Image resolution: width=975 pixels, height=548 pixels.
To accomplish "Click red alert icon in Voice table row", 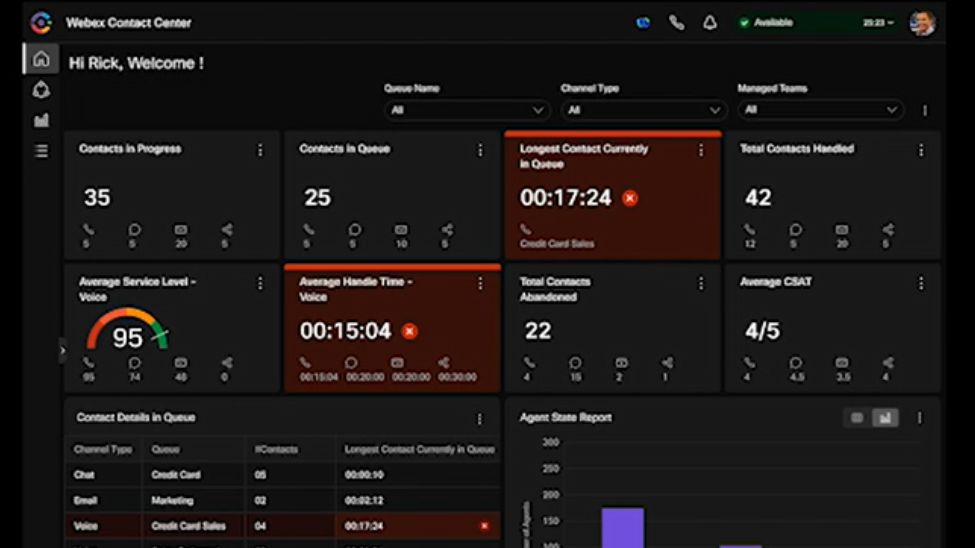I will 484,526.
